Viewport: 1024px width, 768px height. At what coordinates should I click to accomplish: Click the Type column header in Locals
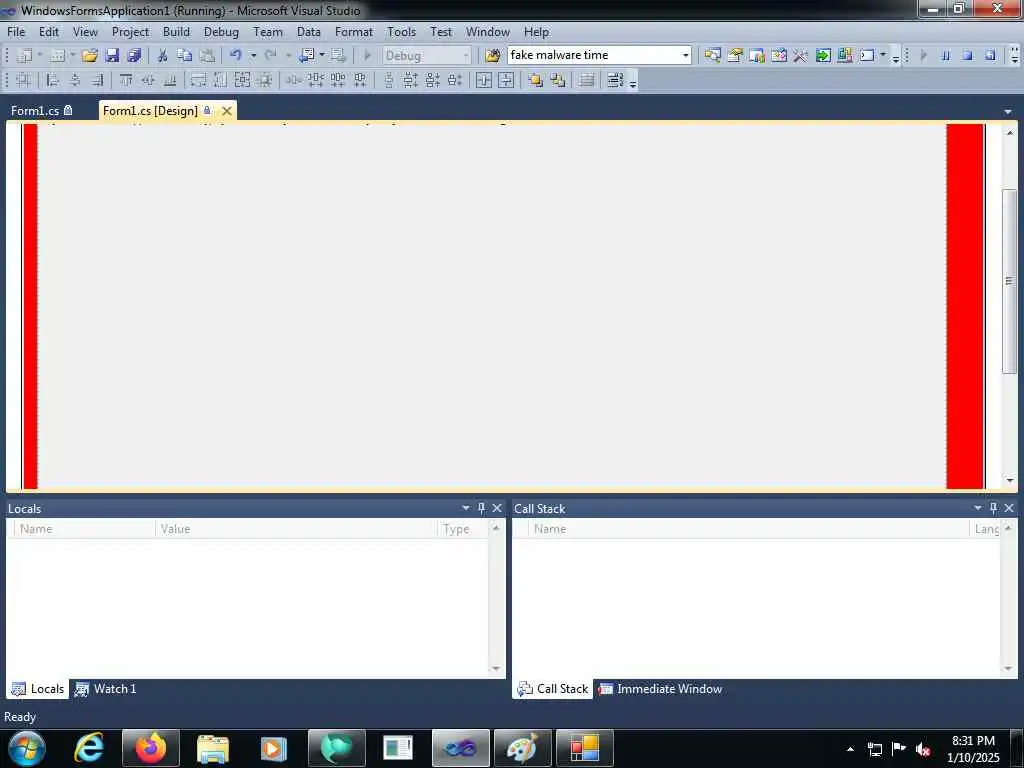[462, 528]
